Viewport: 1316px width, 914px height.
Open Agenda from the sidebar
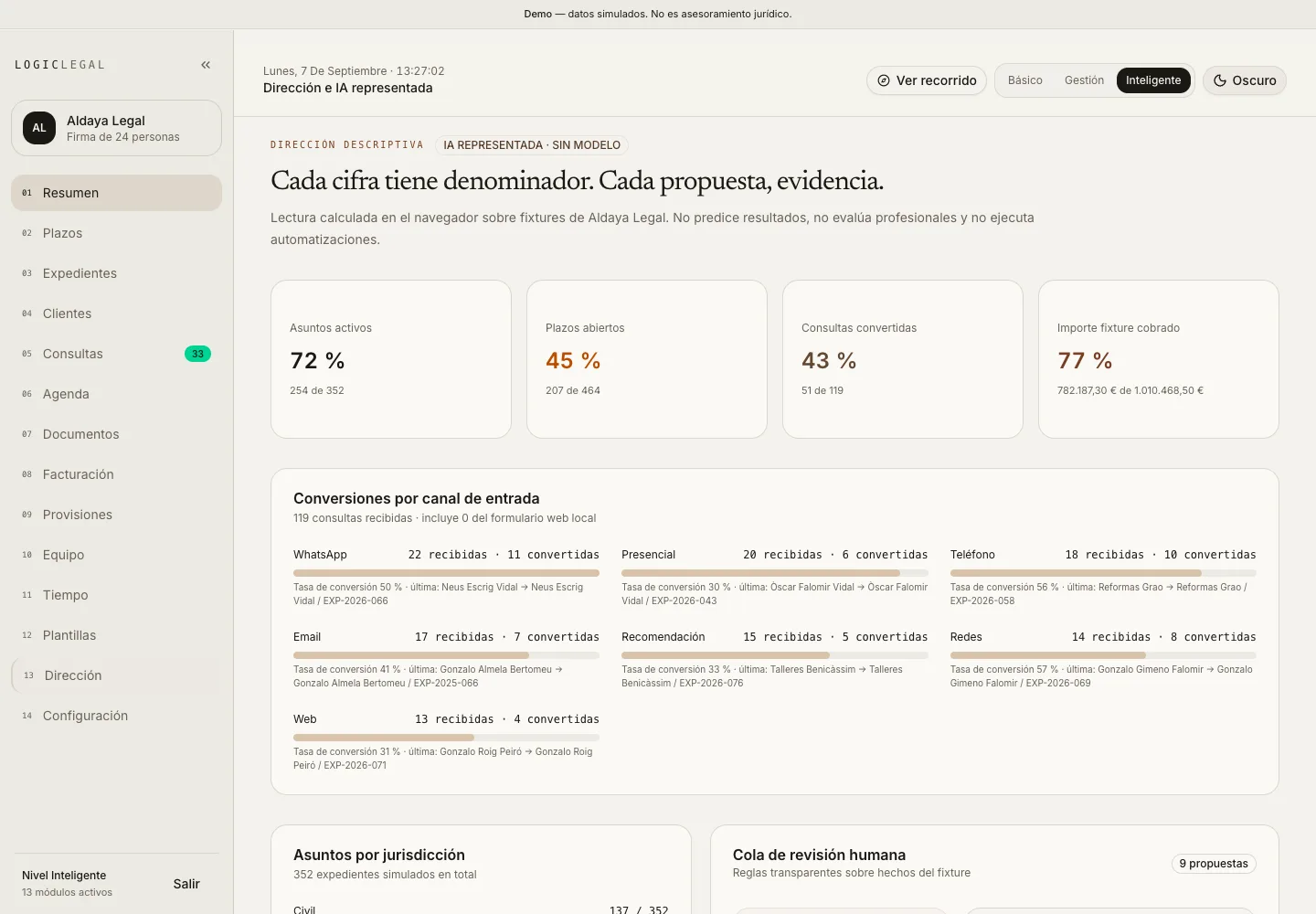tap(116, 394)
